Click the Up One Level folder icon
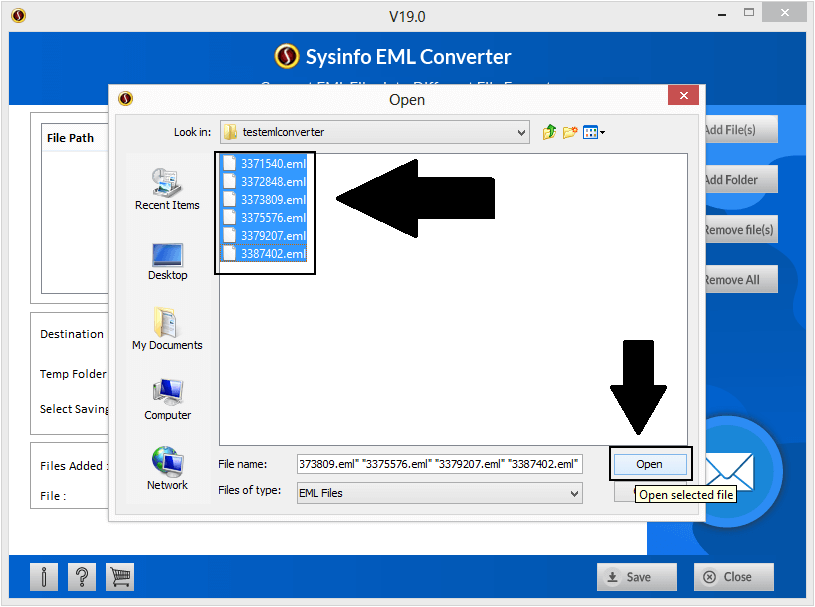 tap(549, 133)
